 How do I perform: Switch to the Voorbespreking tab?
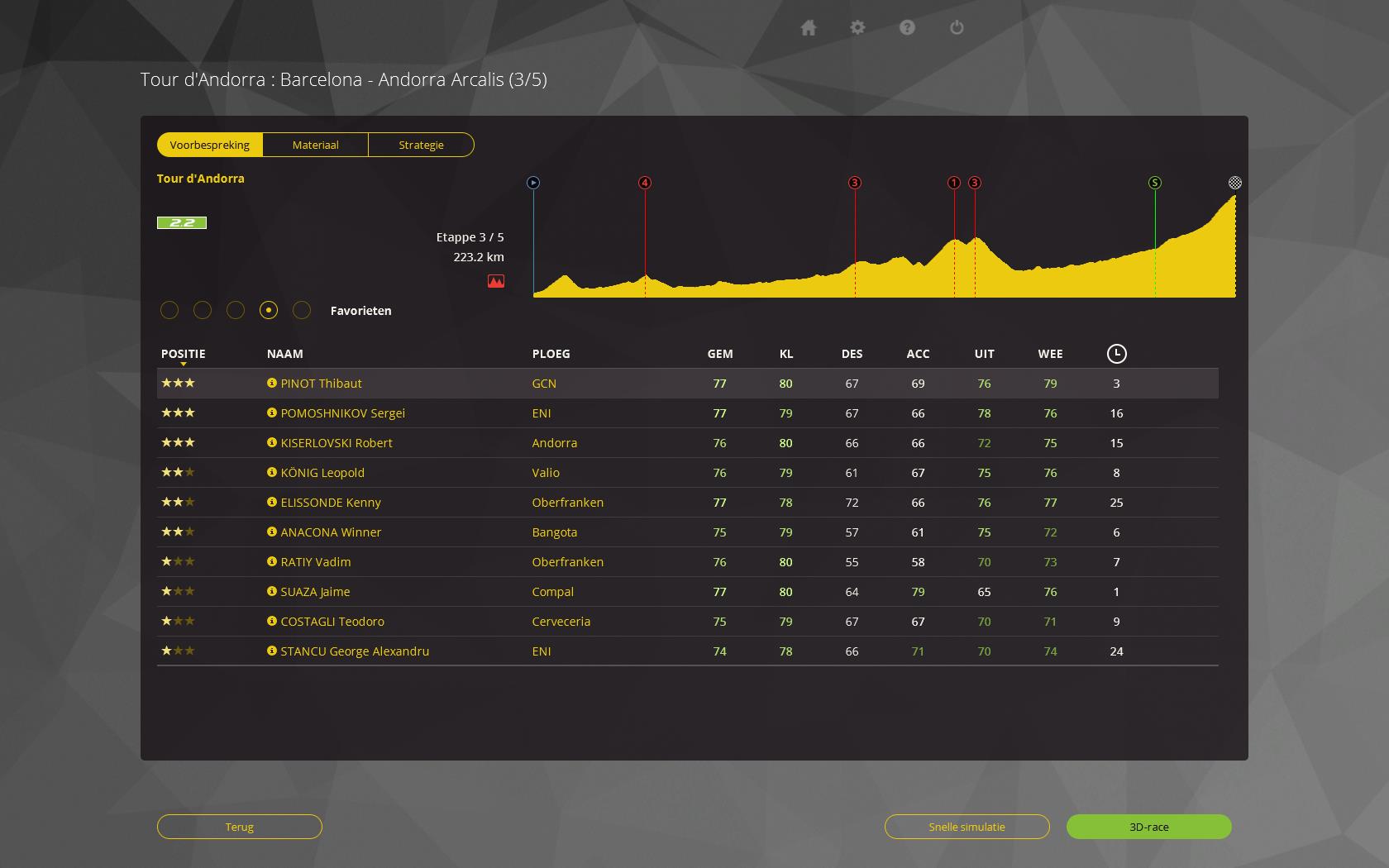(210, 145)
